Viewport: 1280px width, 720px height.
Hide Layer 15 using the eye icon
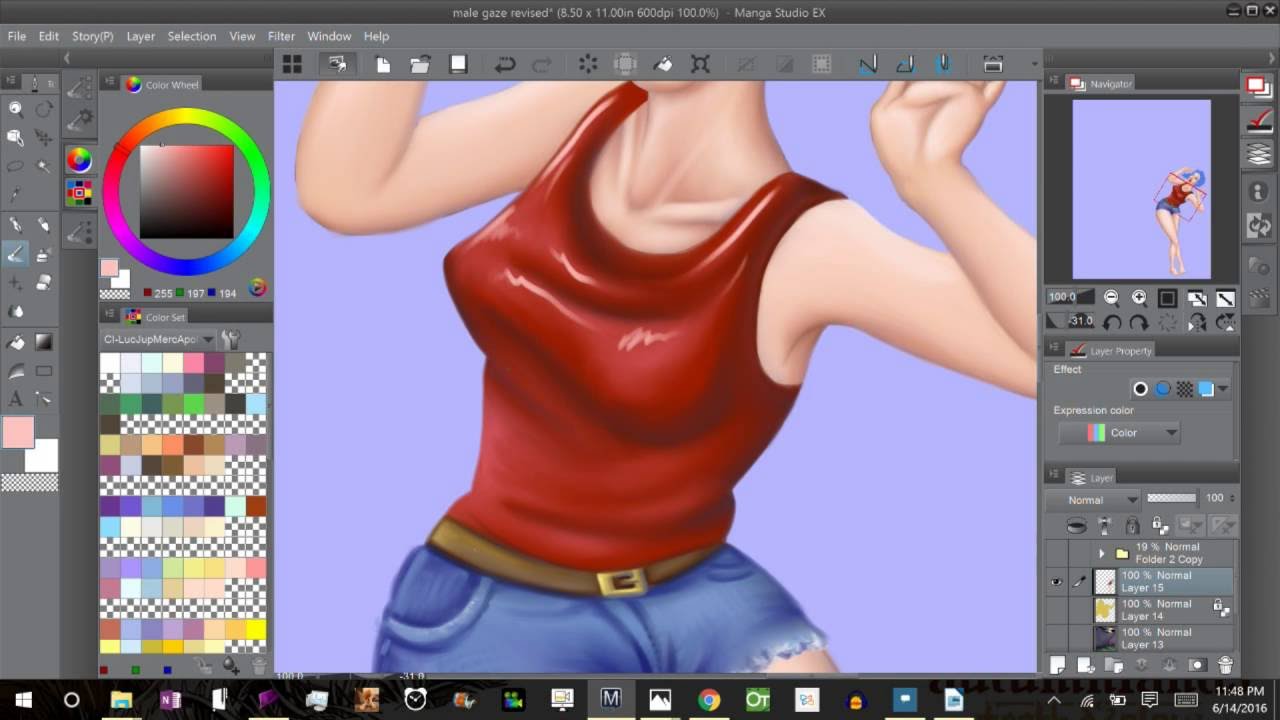[x=1056, y=582]
